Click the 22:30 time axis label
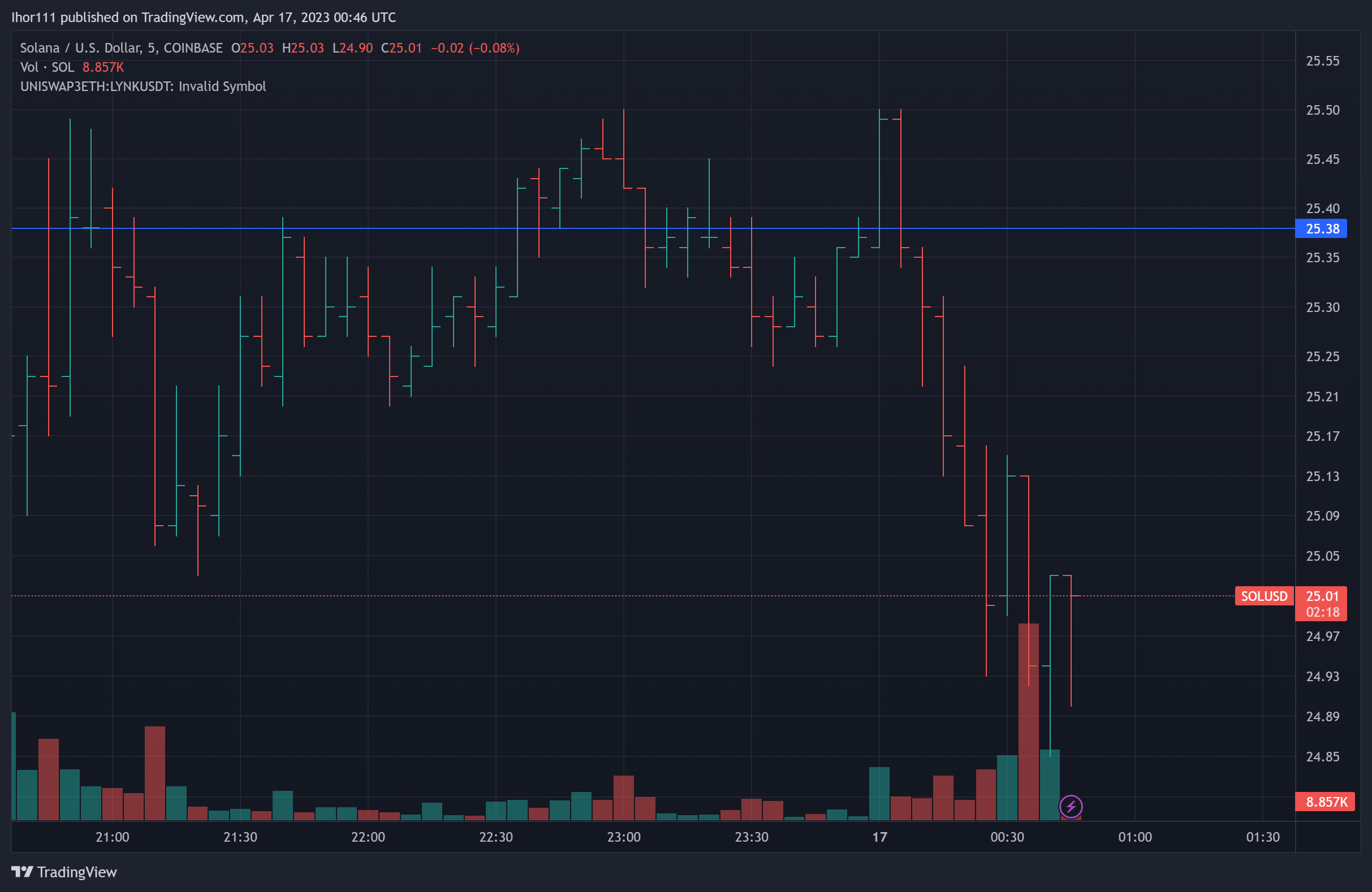Viewport: 1372px width, 892px height. coord(496,837)
